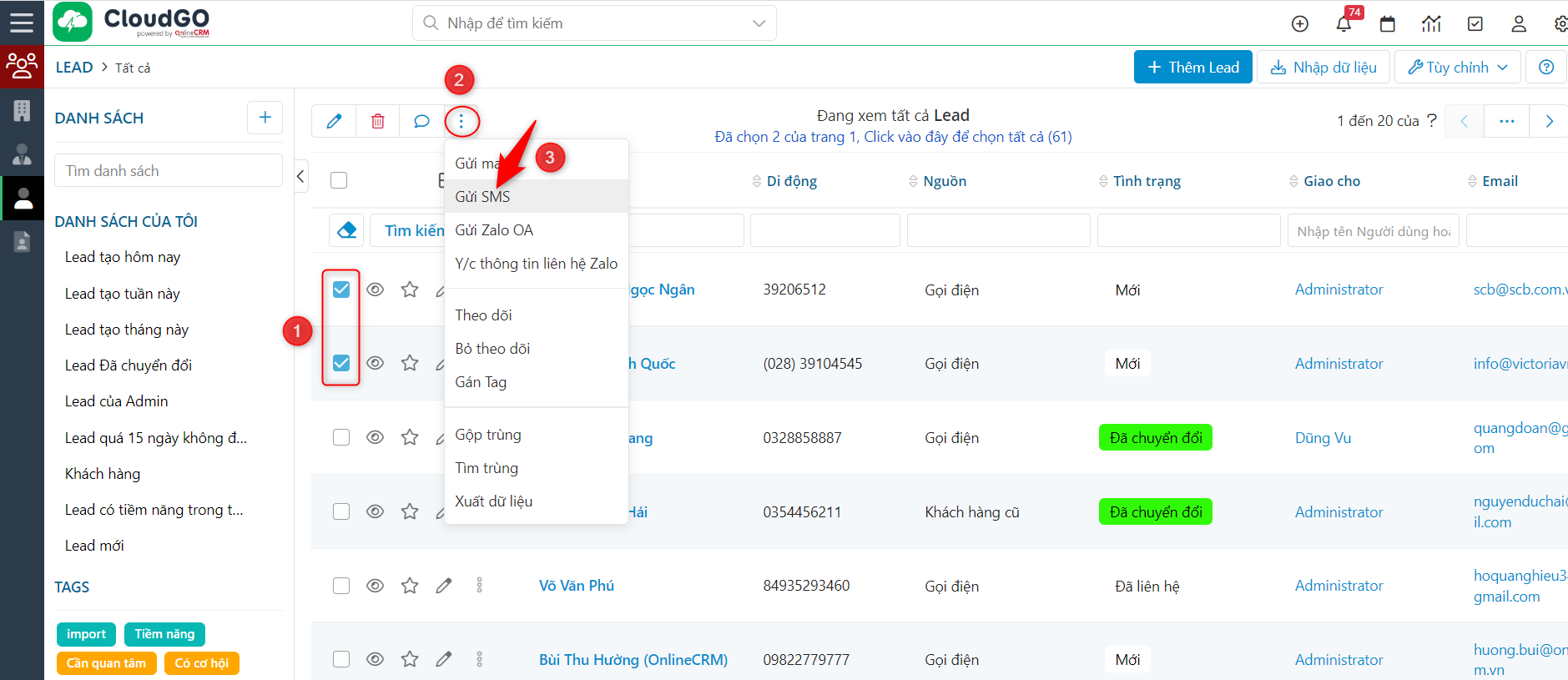This screenshot has height=680, width=1568.
Task: Toggle the select-all header checkbox
Action: [339, 180]
